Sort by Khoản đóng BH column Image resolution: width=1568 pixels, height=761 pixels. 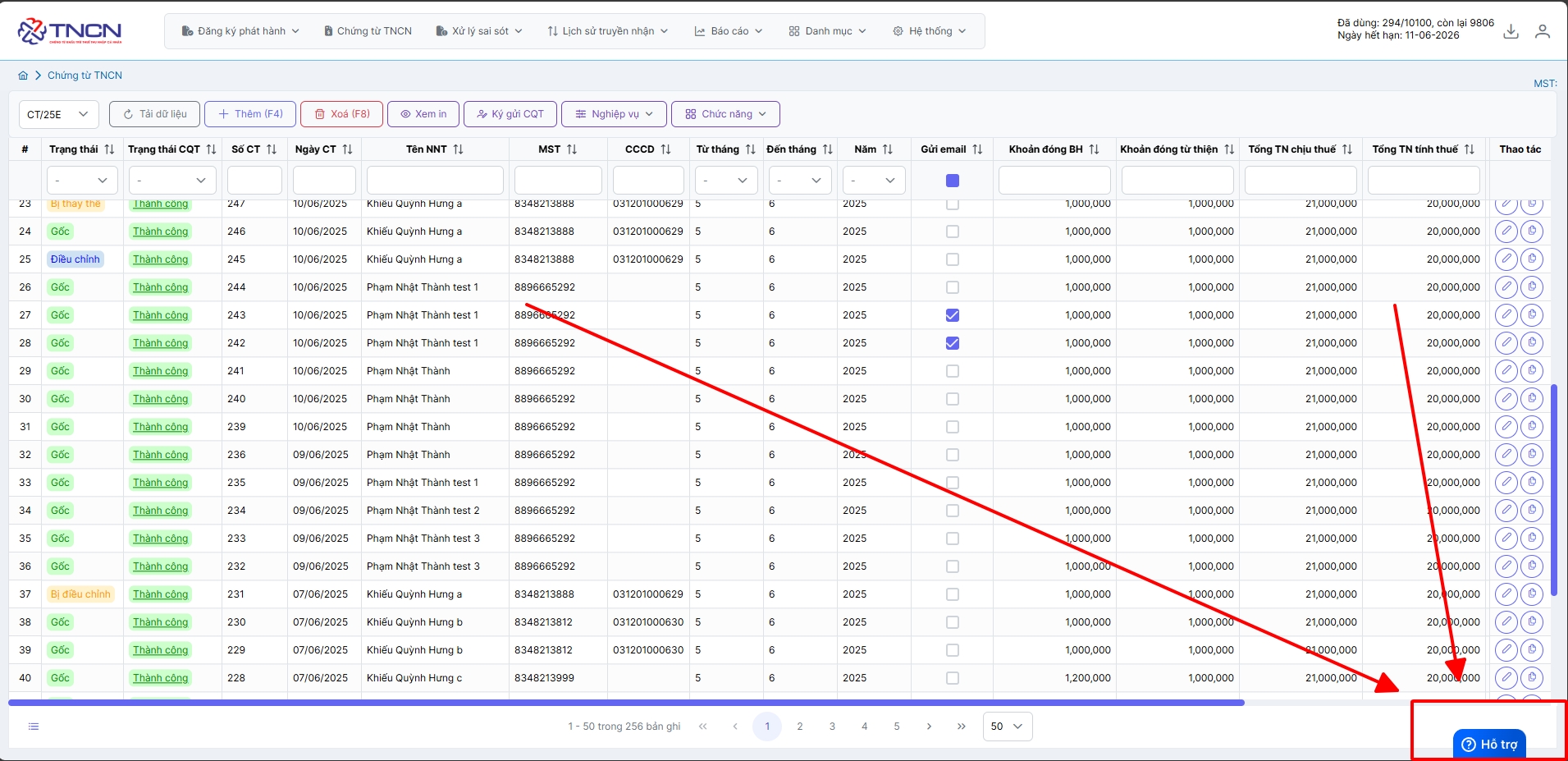[x=1094, y=149]
